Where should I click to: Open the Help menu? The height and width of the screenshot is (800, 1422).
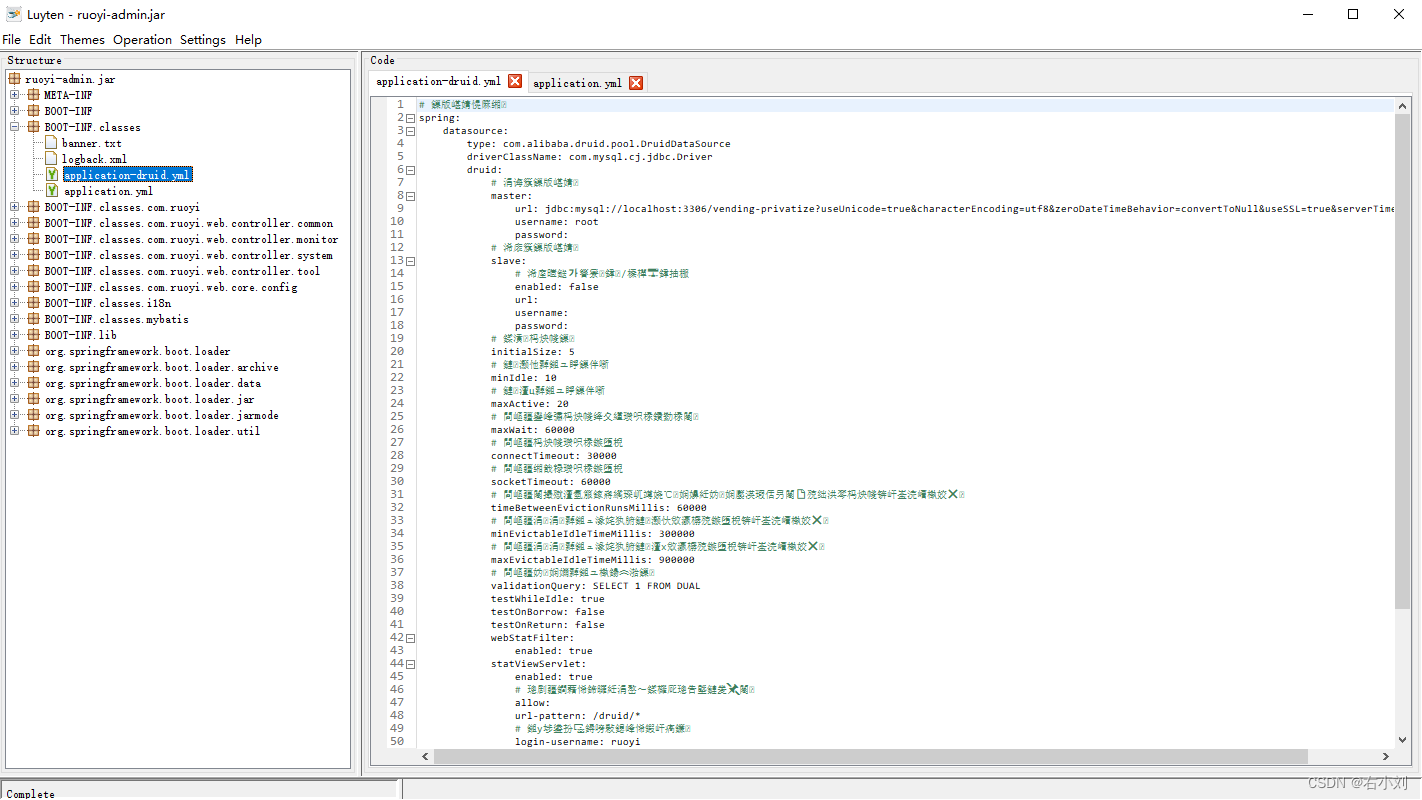click(x=248, y=40)
